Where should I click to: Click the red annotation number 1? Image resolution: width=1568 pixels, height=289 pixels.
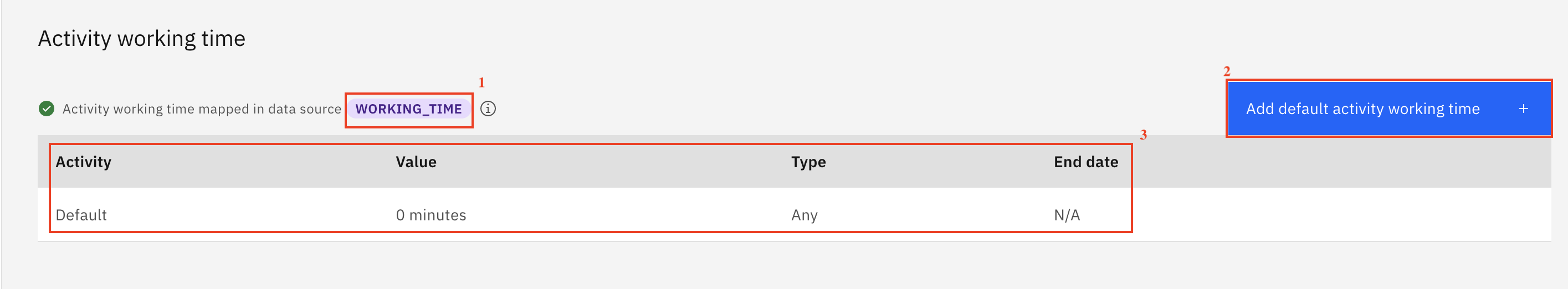pos(481,82)
